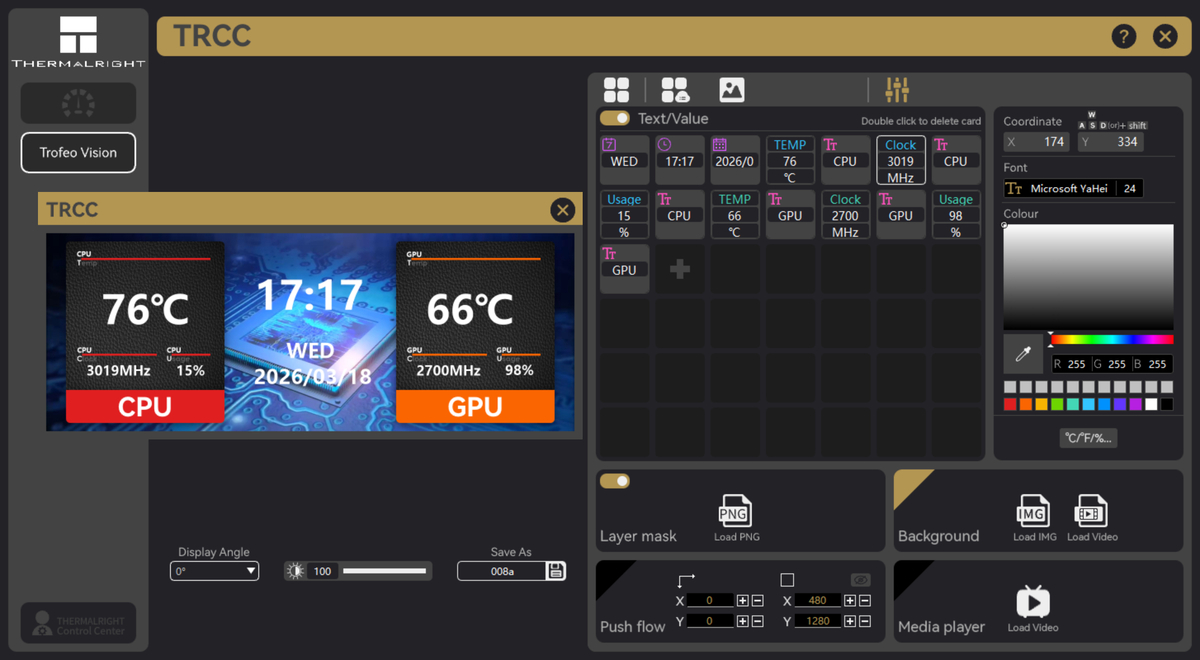The image size is (1200, 660).
Task: Load Video for the background
Action: click(1091, 517)
